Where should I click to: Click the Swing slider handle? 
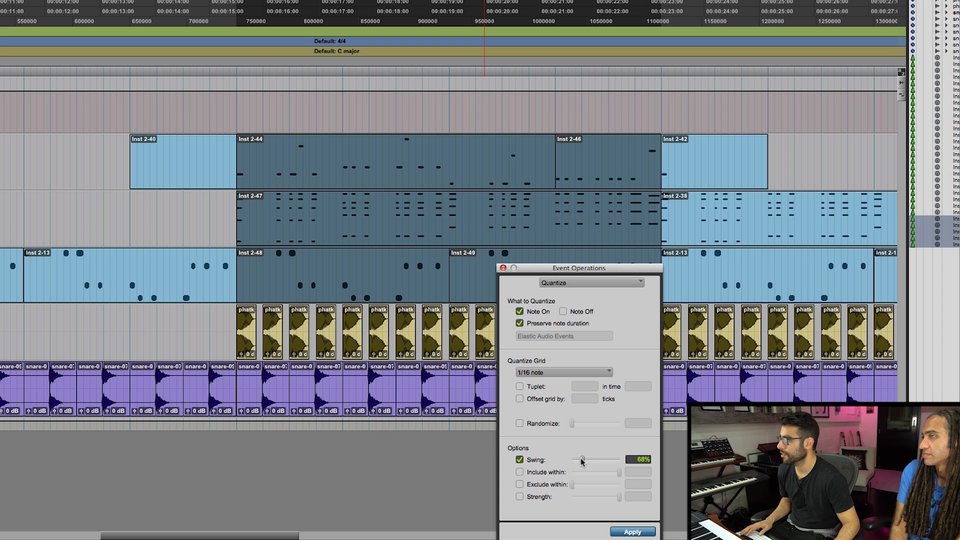pyautogui.click(x=582, y=459)
